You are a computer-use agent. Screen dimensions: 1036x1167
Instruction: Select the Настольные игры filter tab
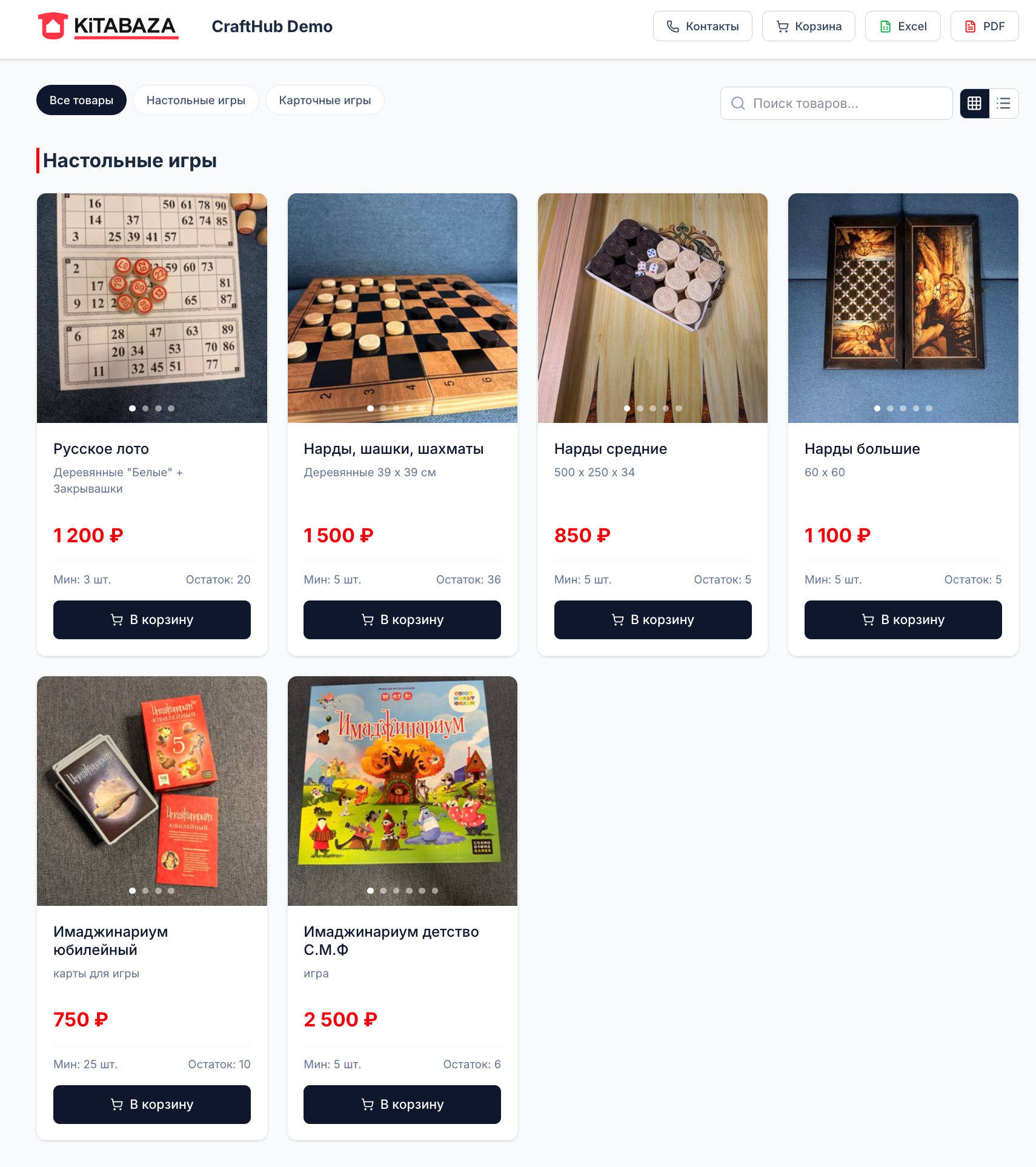coord(196,100)
